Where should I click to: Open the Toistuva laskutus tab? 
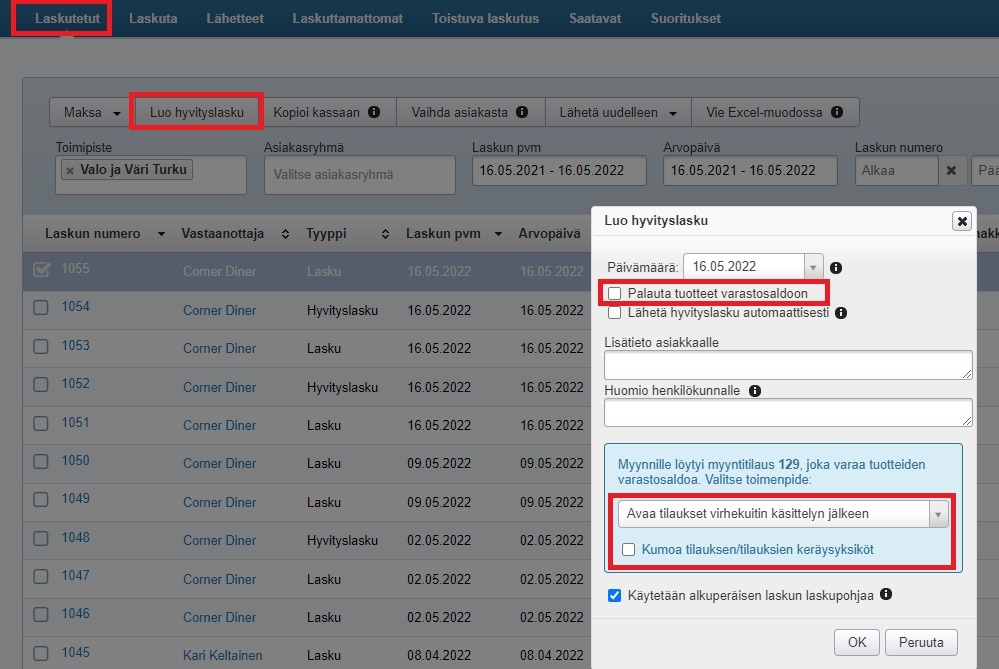click(485, 19)
